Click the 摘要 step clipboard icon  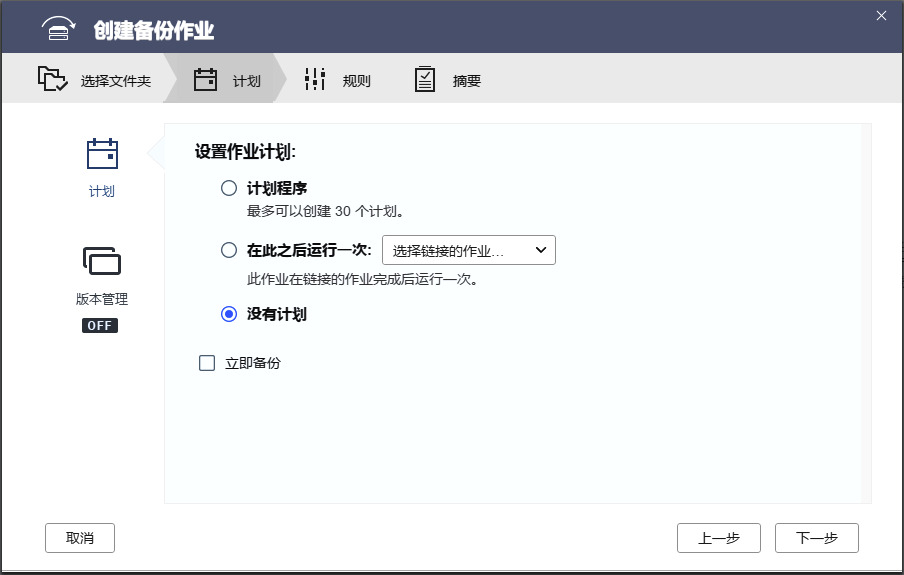[x=425, y=79]
